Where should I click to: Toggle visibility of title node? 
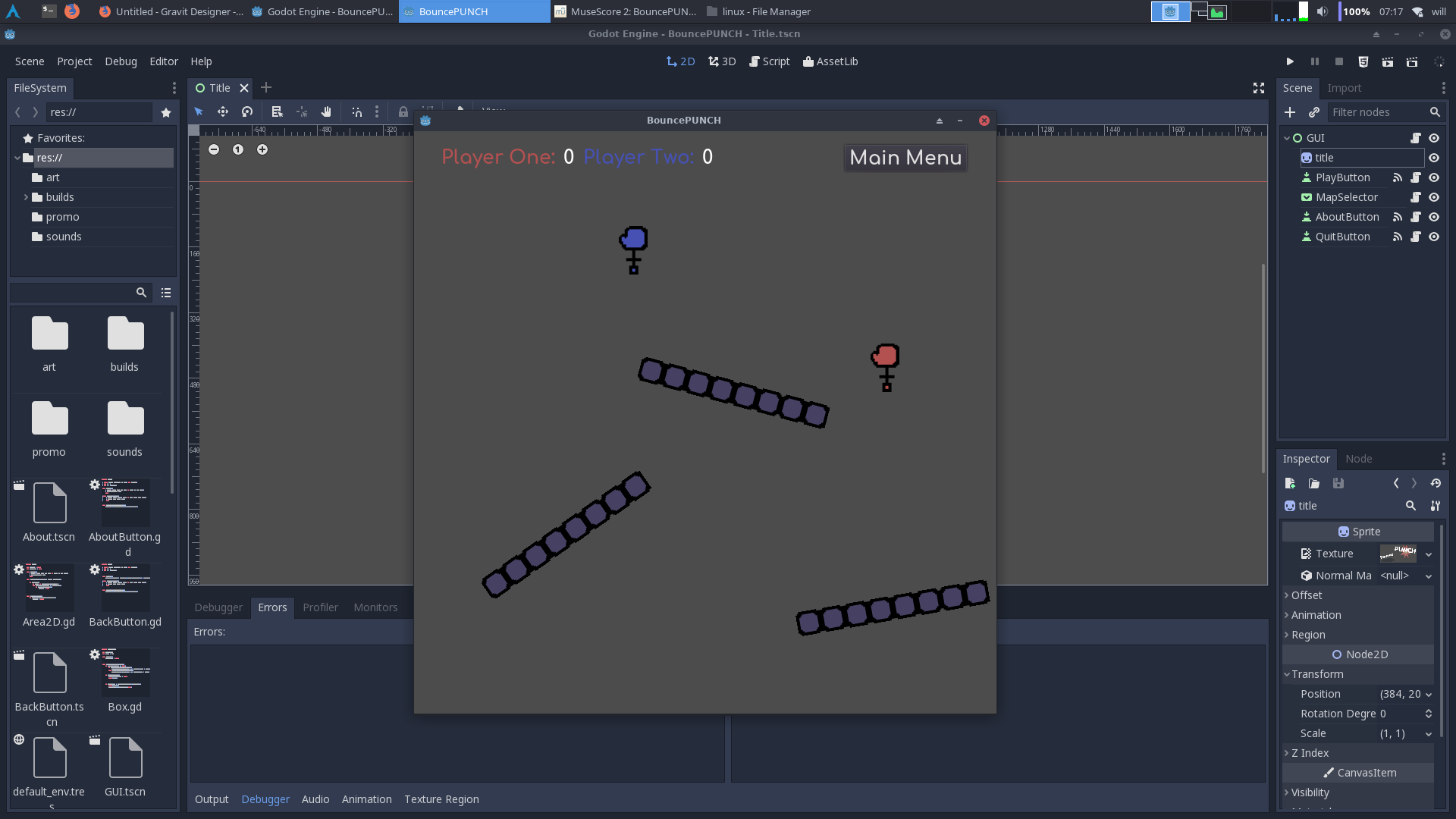[x=1434, y=158]
